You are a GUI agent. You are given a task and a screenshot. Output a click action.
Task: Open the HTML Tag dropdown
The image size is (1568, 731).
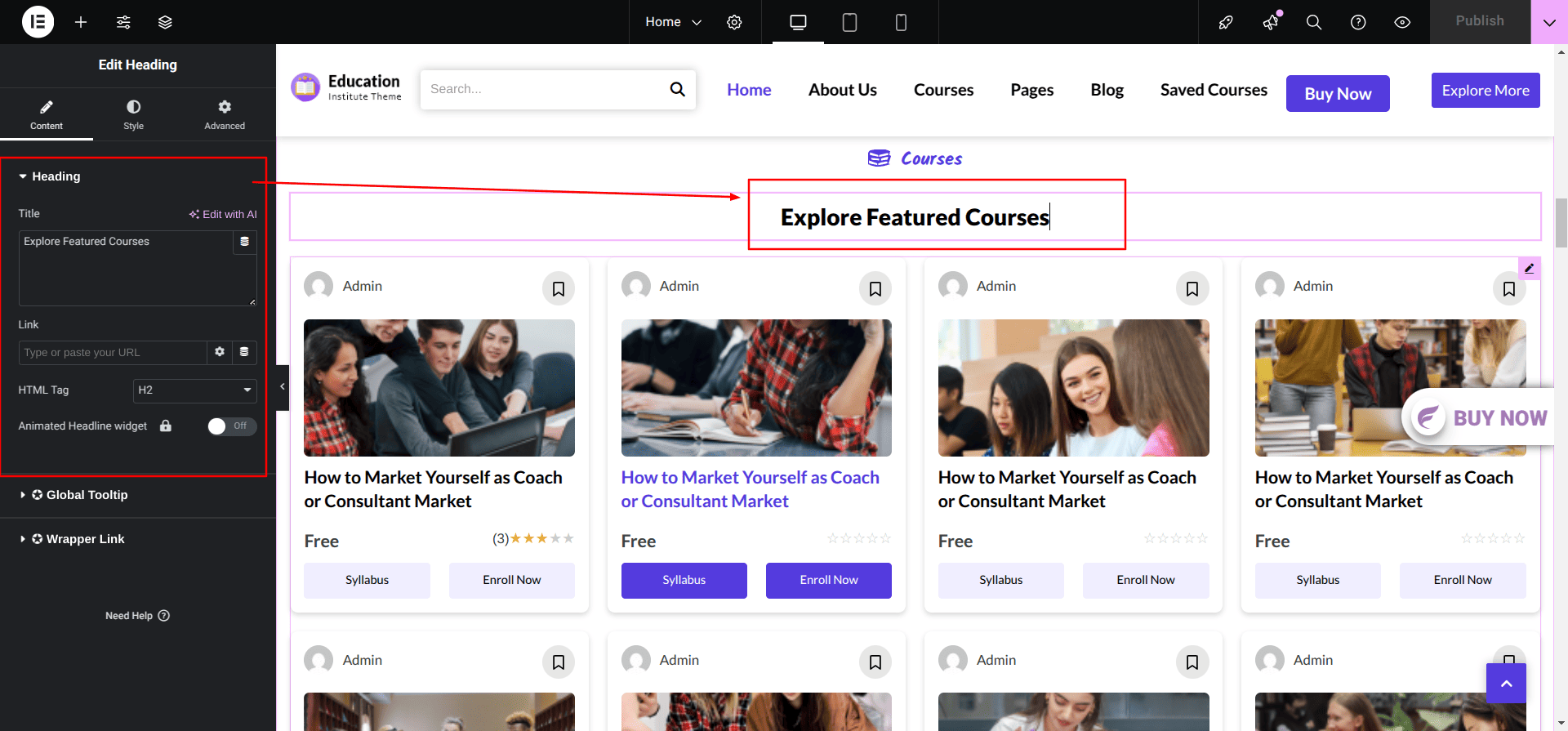[x=195, y=390]
